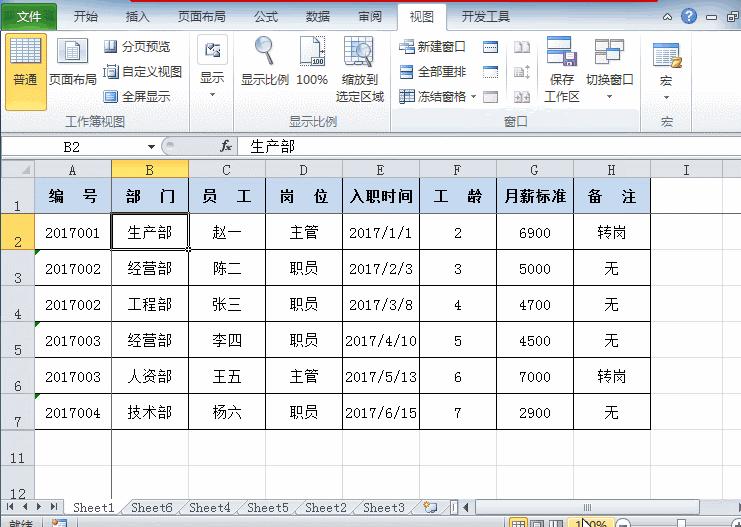Switch to sheet tab Sheet3
Viewport: 741px width, 527px height.
384,508
